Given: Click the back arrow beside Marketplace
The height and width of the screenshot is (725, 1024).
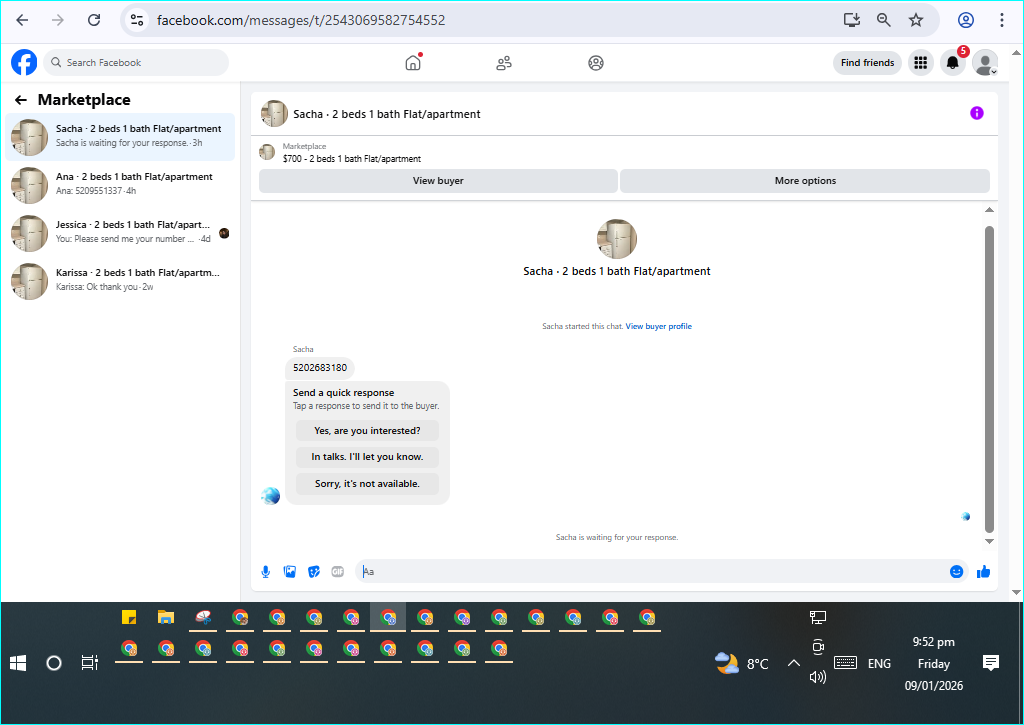Looking at the screenshot, I should click(x=21, y=100).
